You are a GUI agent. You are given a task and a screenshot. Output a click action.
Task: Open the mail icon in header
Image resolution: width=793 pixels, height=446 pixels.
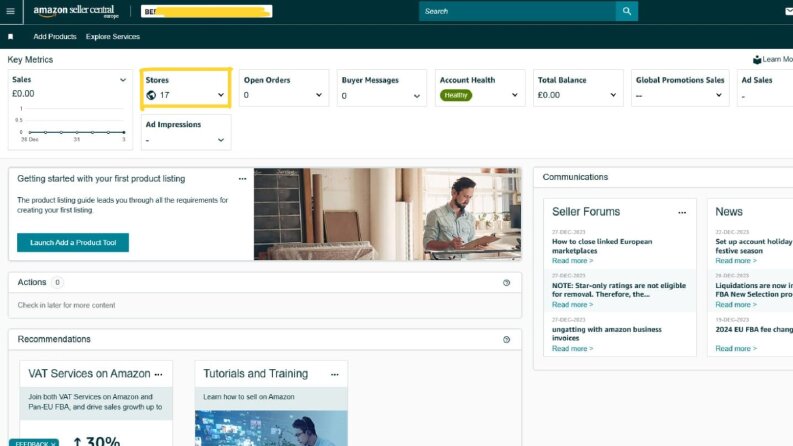click(x=788, y=11)
